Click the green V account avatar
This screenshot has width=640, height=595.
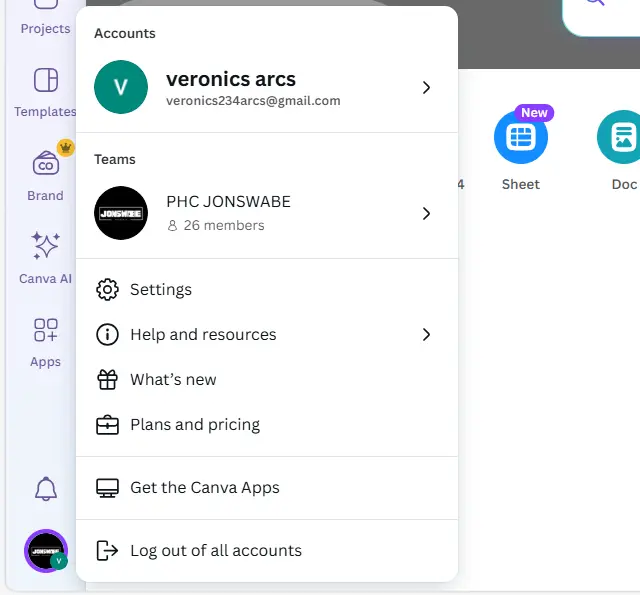point(121,87)
